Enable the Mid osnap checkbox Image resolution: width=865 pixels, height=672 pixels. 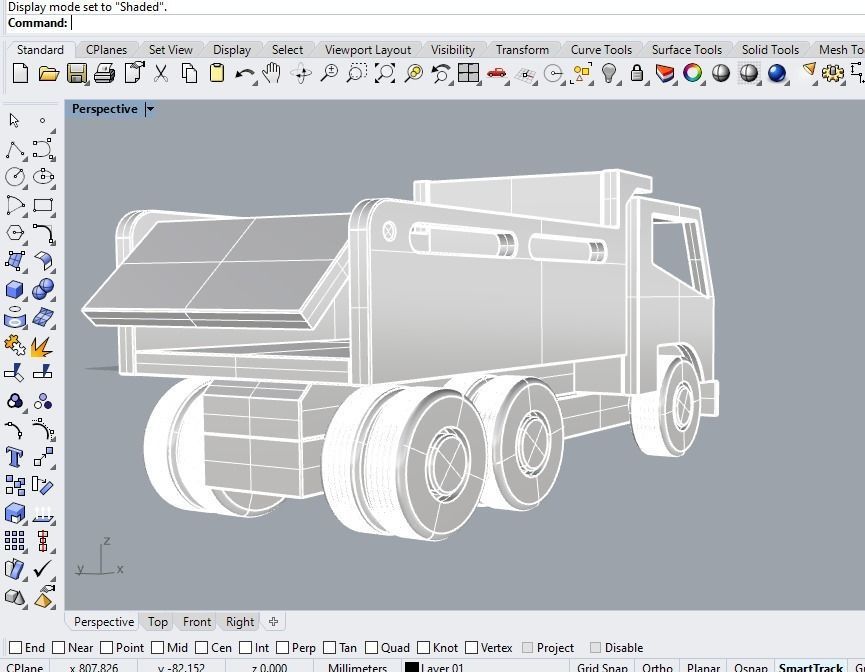(x=157, y=647)
